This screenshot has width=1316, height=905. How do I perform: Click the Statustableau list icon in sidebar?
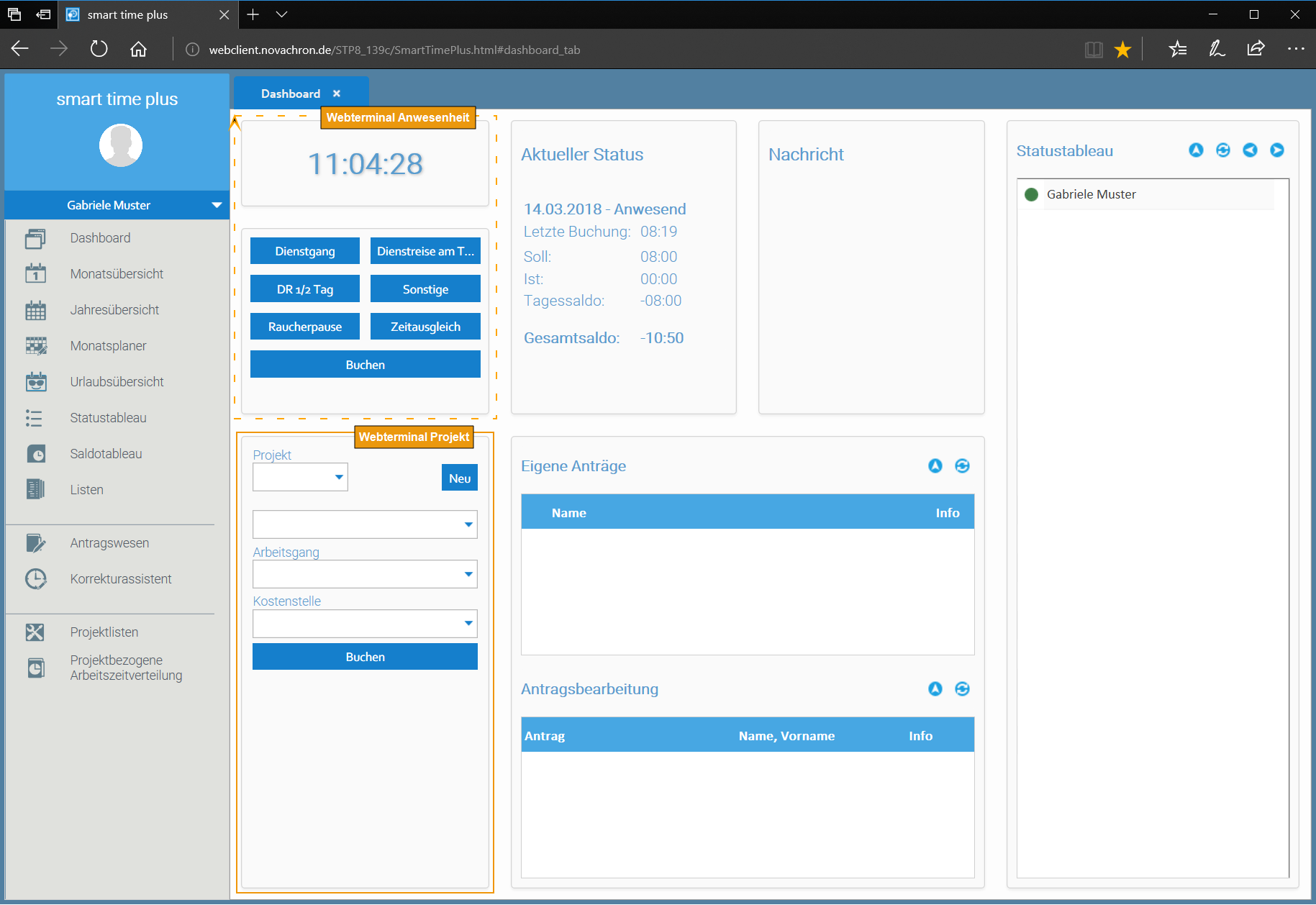click(34, 418)
